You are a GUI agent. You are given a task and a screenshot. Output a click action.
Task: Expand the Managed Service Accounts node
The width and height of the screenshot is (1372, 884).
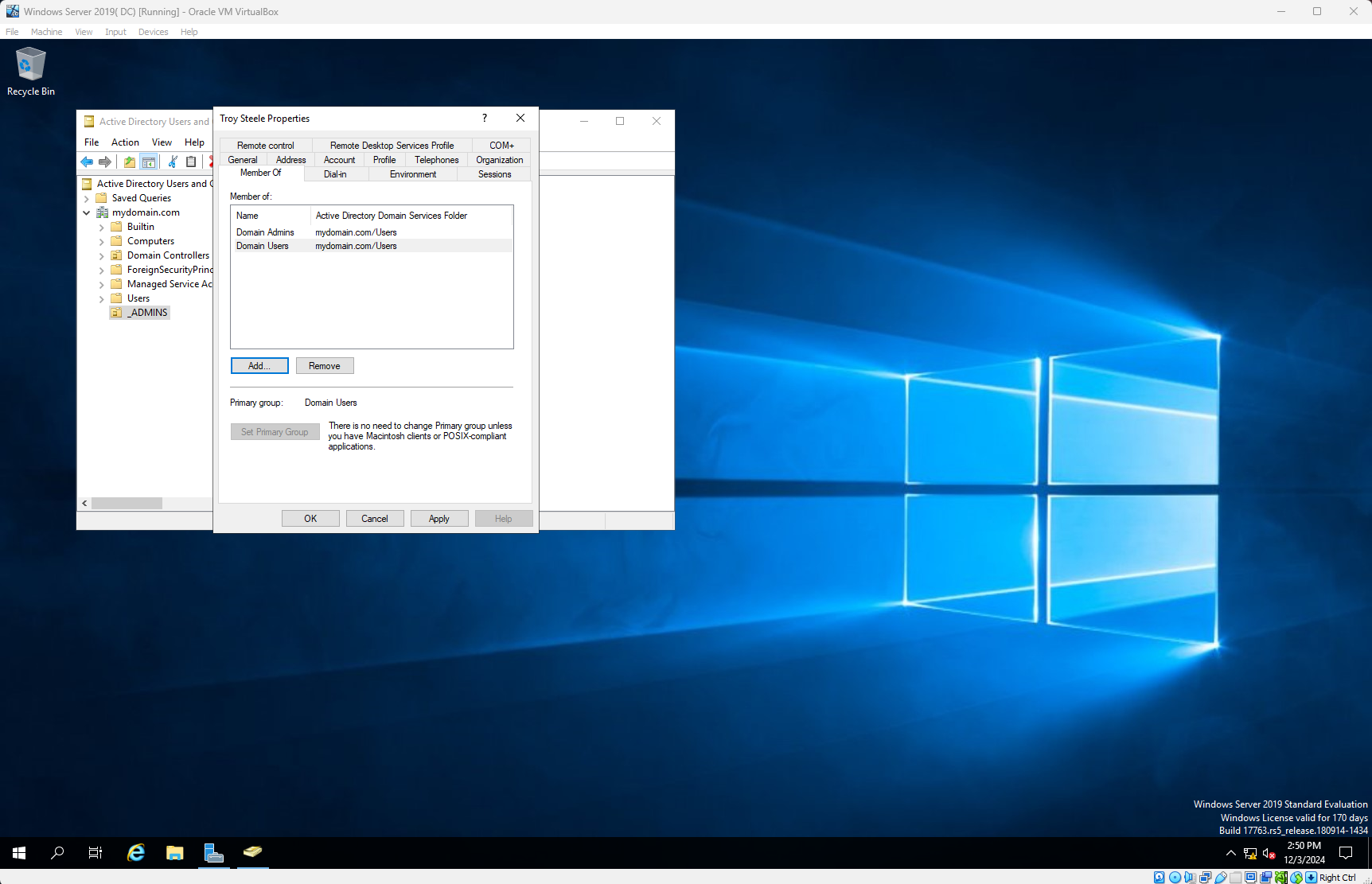pyautogui.click(x=102, y=285)
